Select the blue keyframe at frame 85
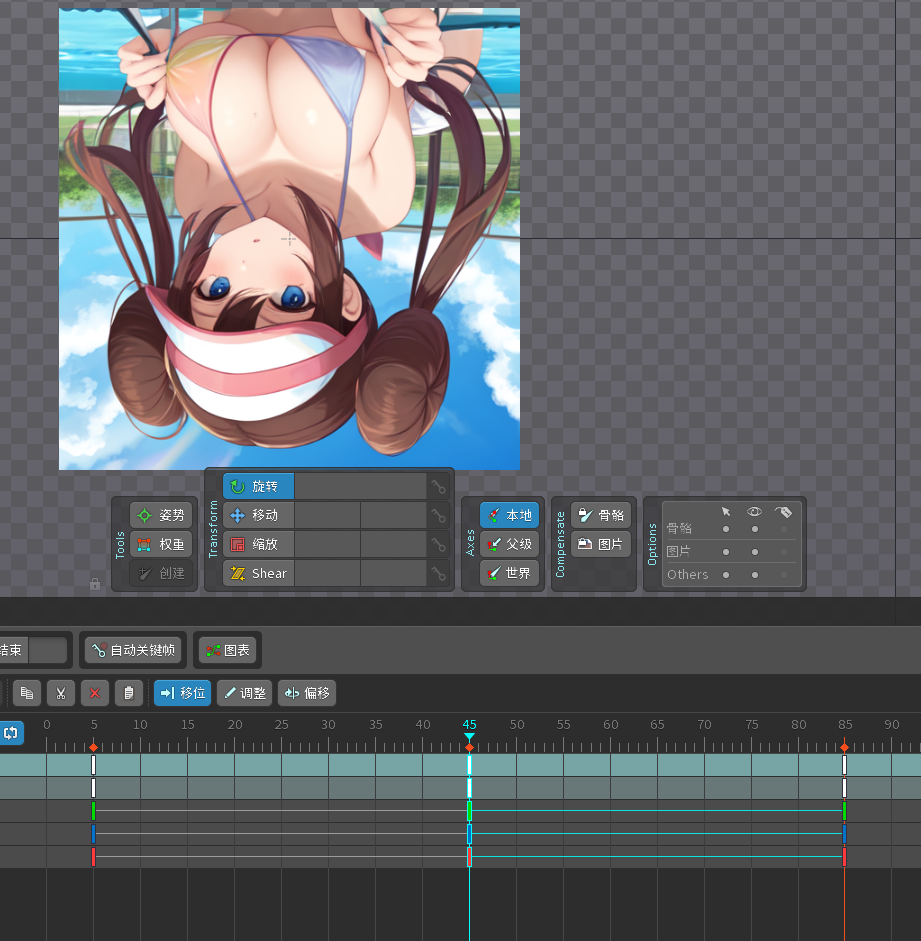 [x=845, y=834]
